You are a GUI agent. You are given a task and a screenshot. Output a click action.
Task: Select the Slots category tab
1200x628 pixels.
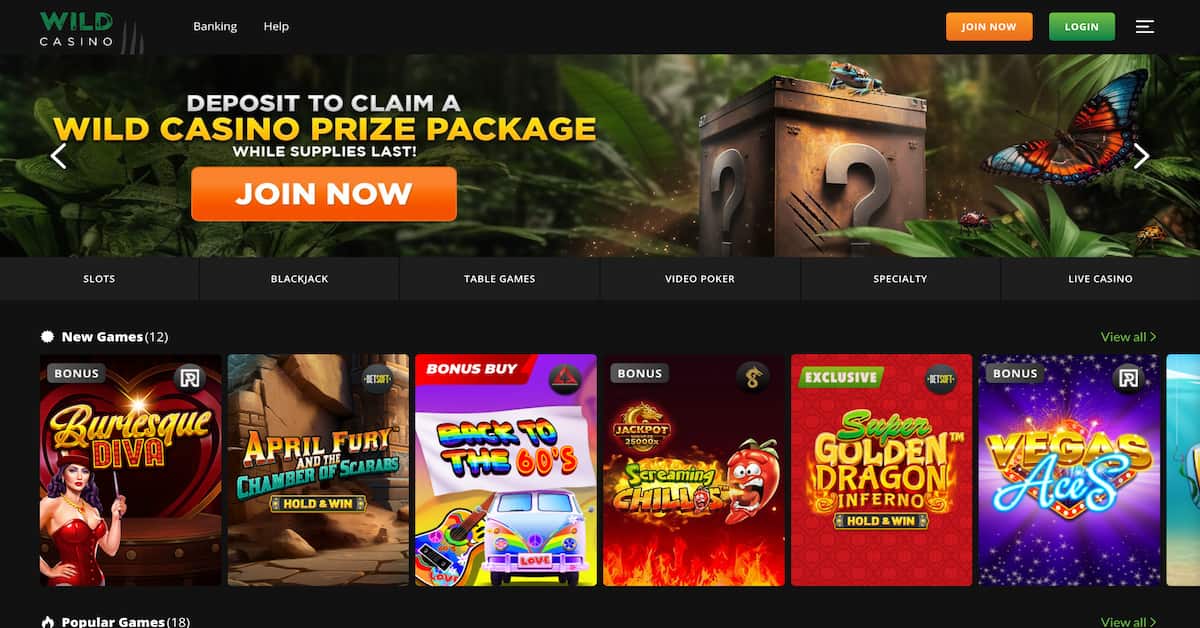(99, 279)
